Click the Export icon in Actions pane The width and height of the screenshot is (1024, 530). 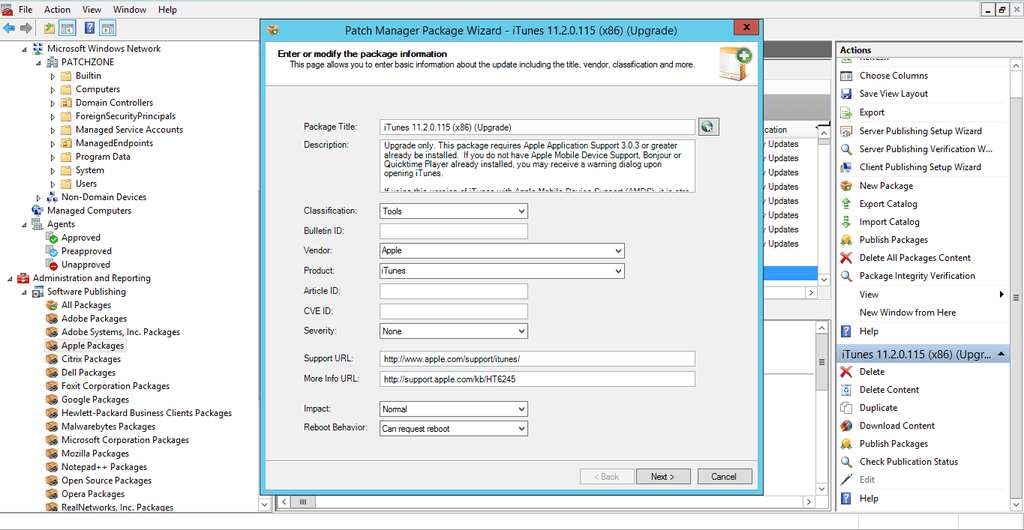click(x=846, y=112)
